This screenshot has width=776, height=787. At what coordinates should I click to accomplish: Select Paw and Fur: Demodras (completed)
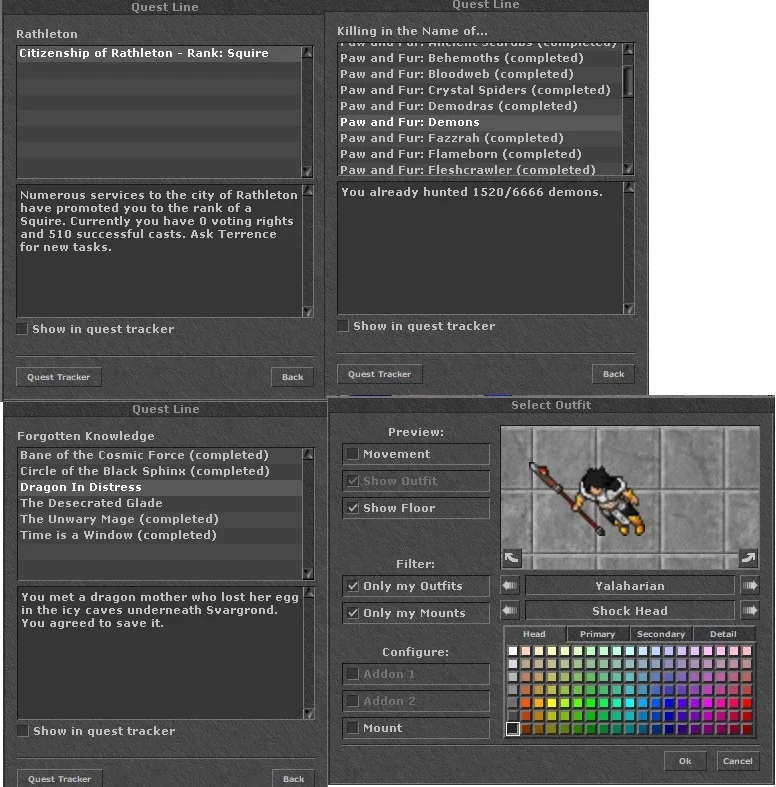[480, 106]
